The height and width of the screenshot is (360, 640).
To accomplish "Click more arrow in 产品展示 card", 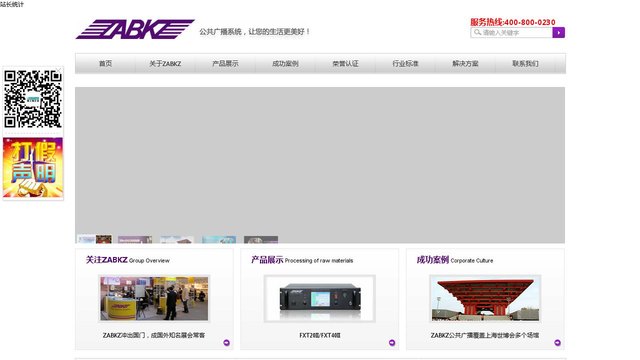I will tap(392, 343).
